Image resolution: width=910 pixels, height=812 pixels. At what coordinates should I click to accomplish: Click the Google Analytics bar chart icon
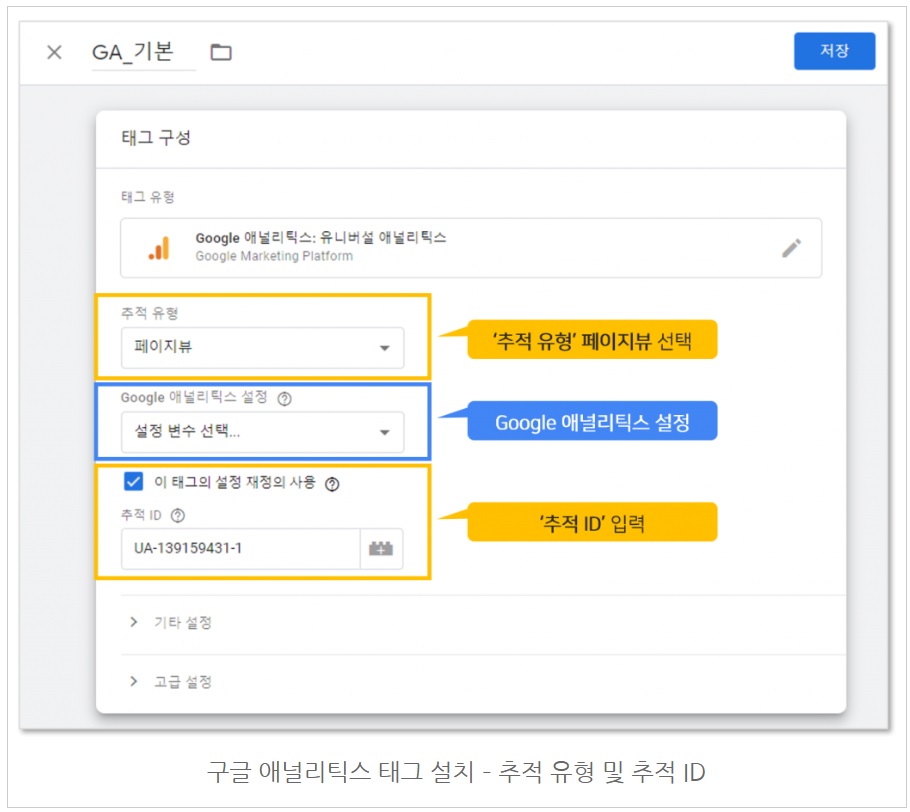pos(159,248)
